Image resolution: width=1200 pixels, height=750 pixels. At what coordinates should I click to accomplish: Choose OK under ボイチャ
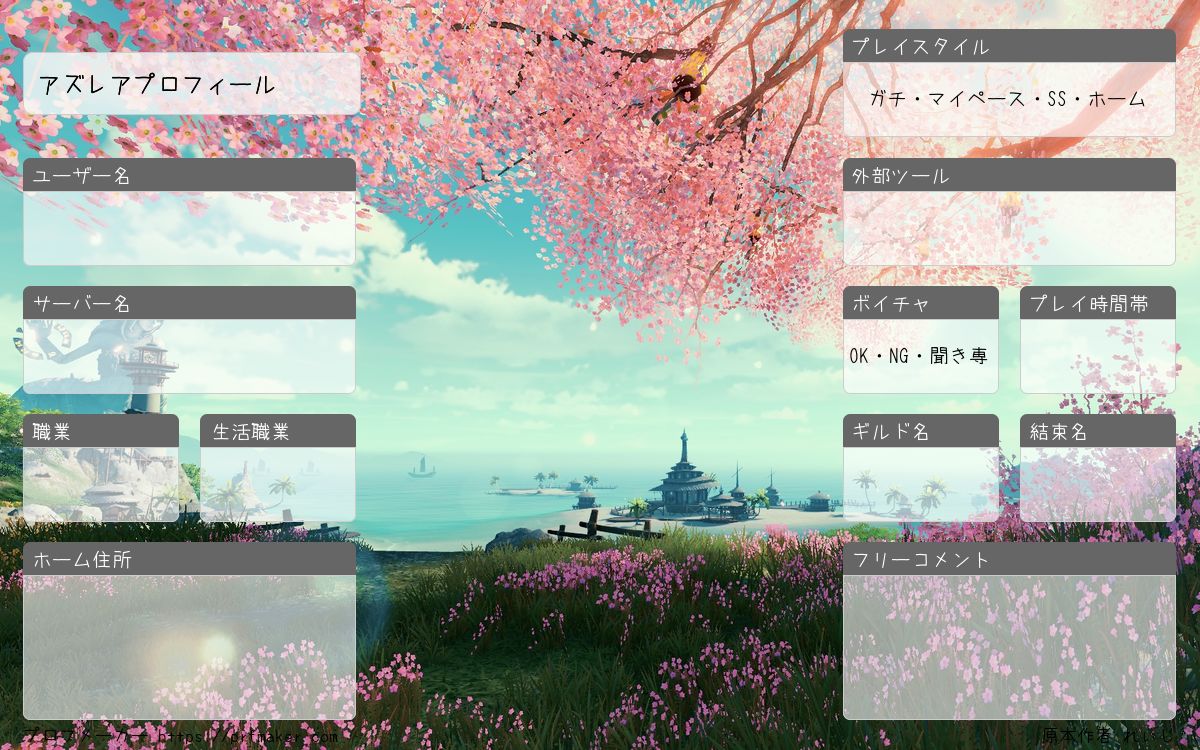click(859, 356)
